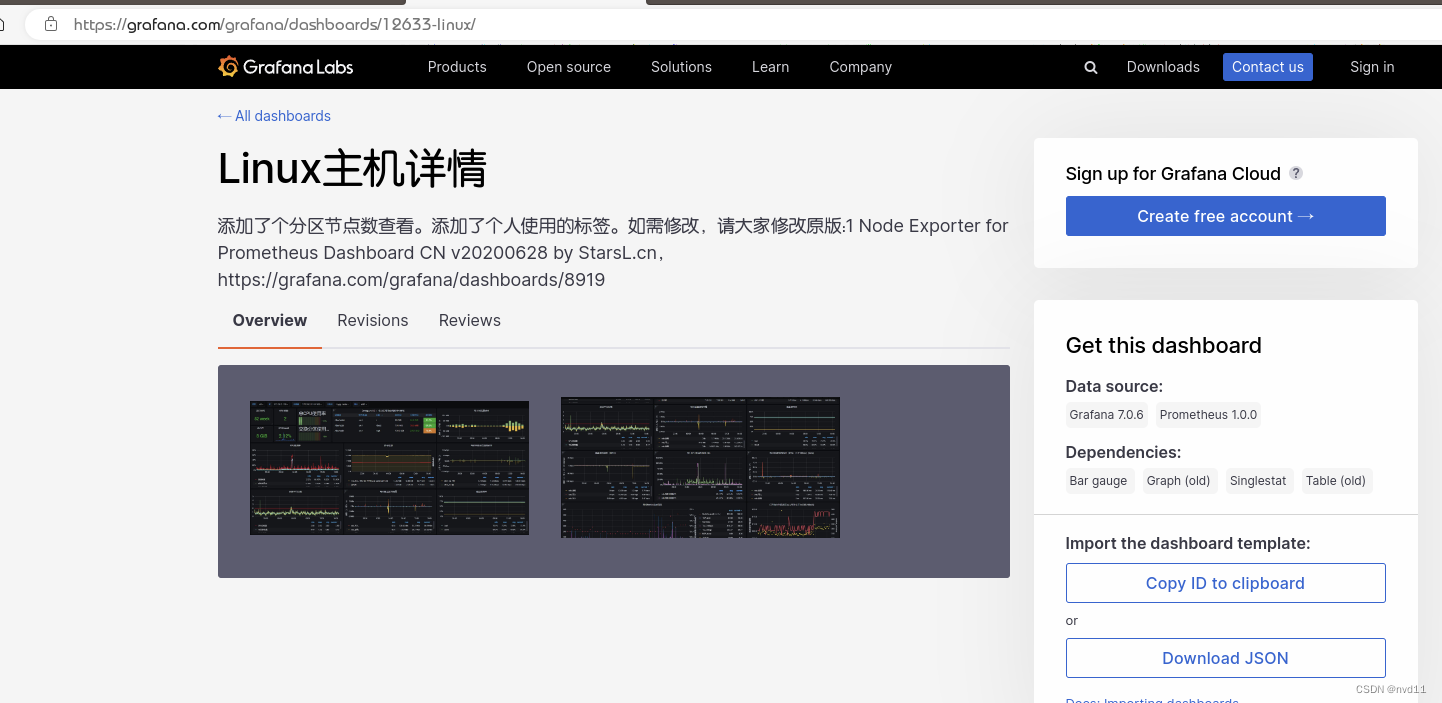
Task: Open the Learn menu
Action: point(770,67)
